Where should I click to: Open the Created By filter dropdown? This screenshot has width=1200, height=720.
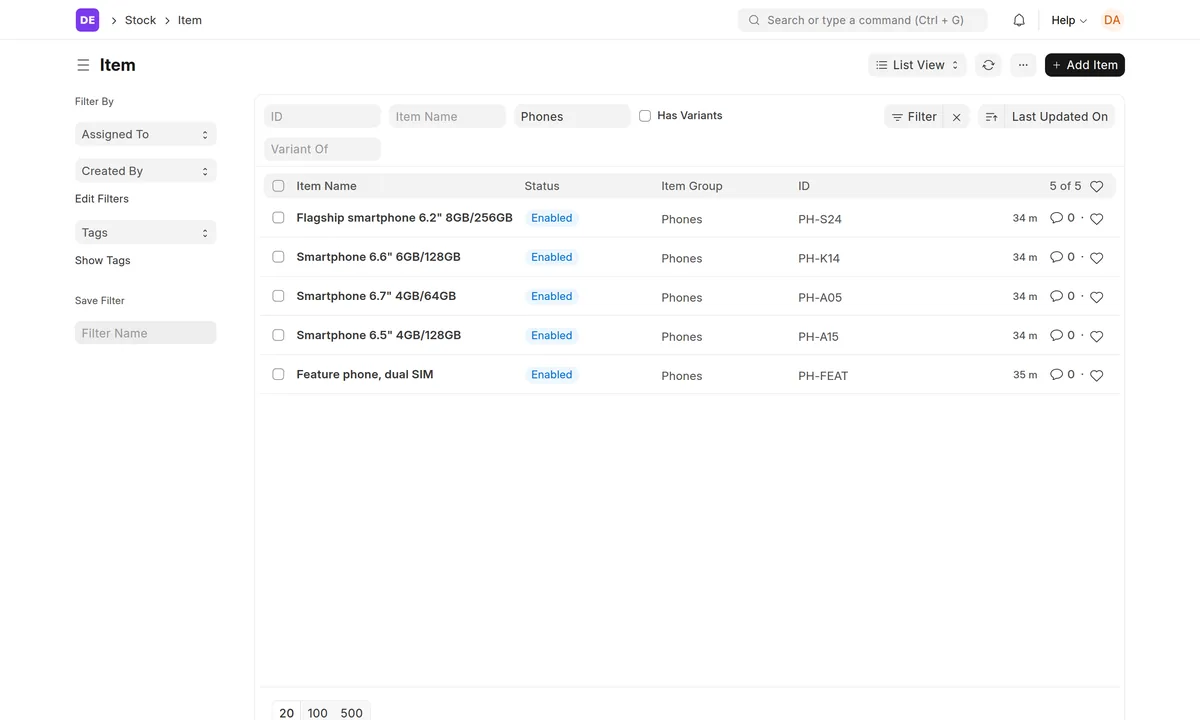click(x=145, y=171)
